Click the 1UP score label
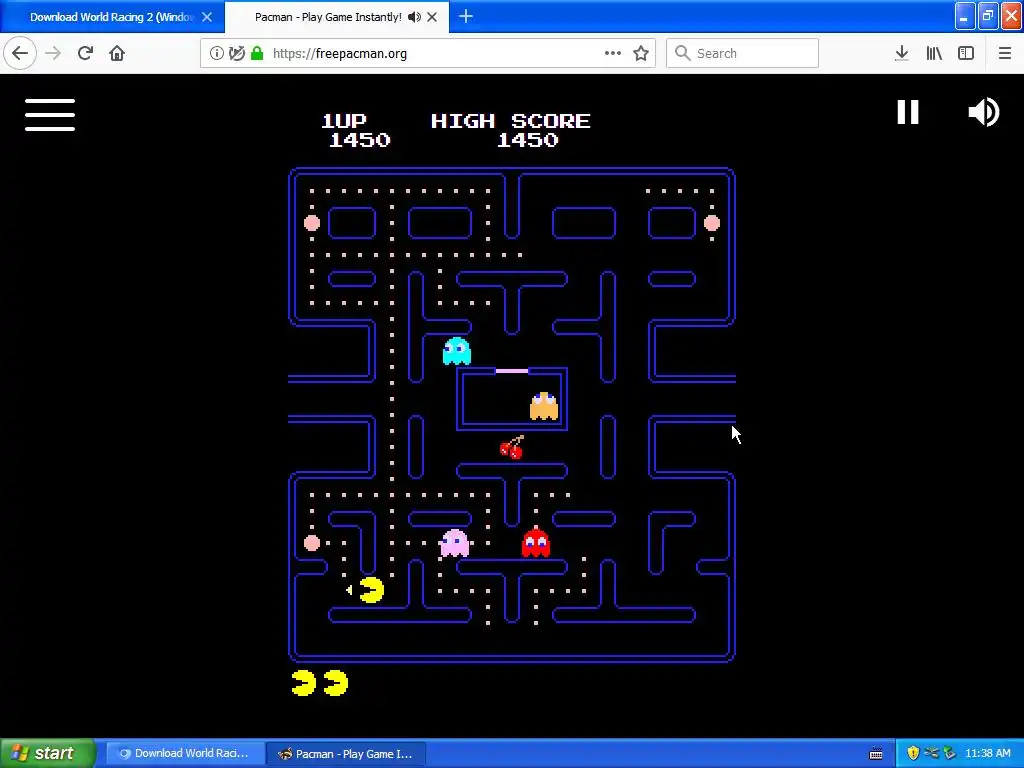This screenshot has height=768, width=1024. click(344, 121)
